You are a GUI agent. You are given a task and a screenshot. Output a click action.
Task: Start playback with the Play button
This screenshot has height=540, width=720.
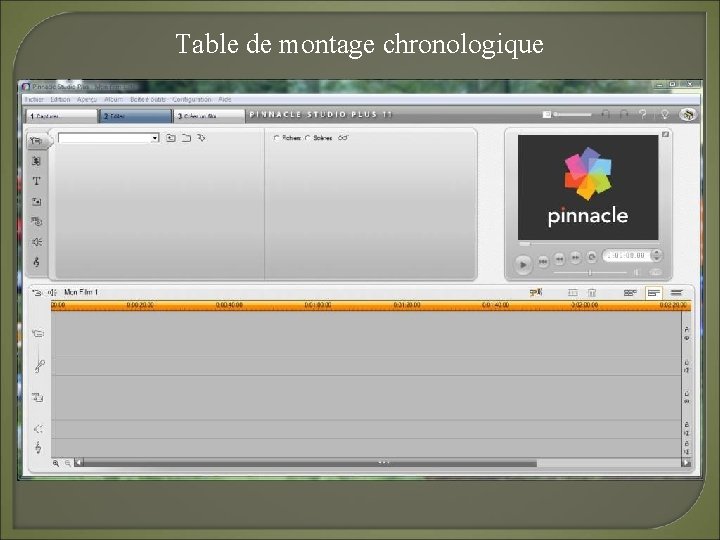point(523,264)
